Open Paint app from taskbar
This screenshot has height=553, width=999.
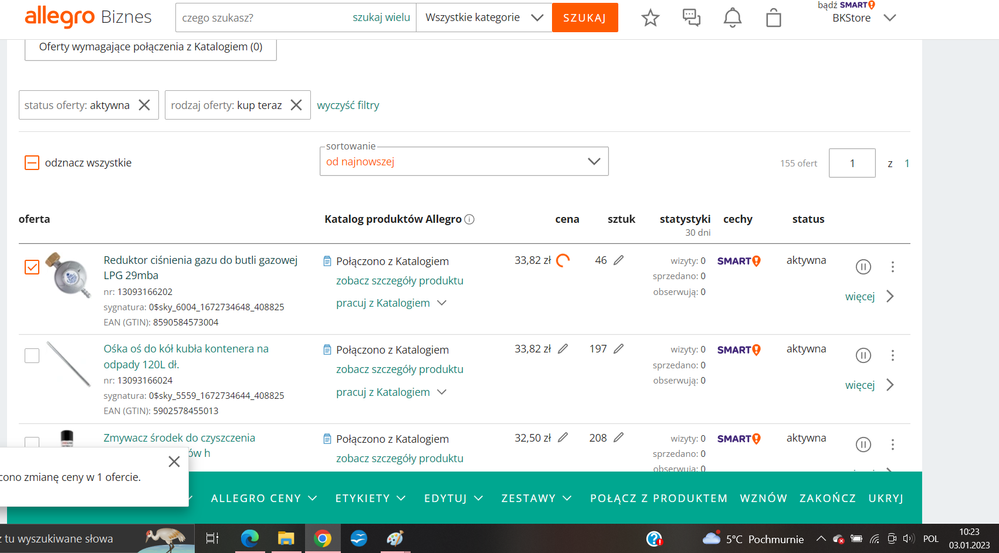(395, 538)
